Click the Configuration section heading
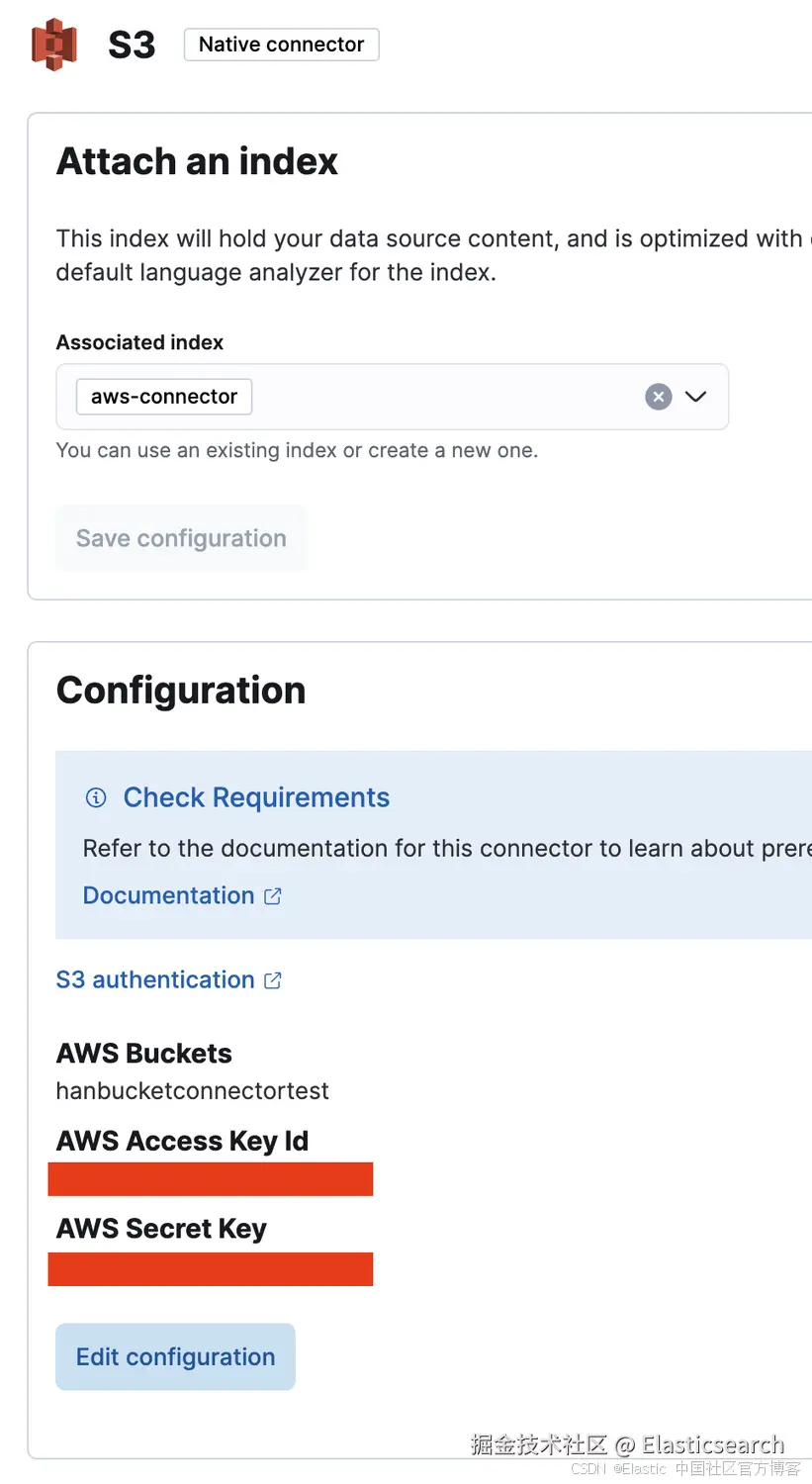The image size is (812, 1484). click(x=181, y=691)
